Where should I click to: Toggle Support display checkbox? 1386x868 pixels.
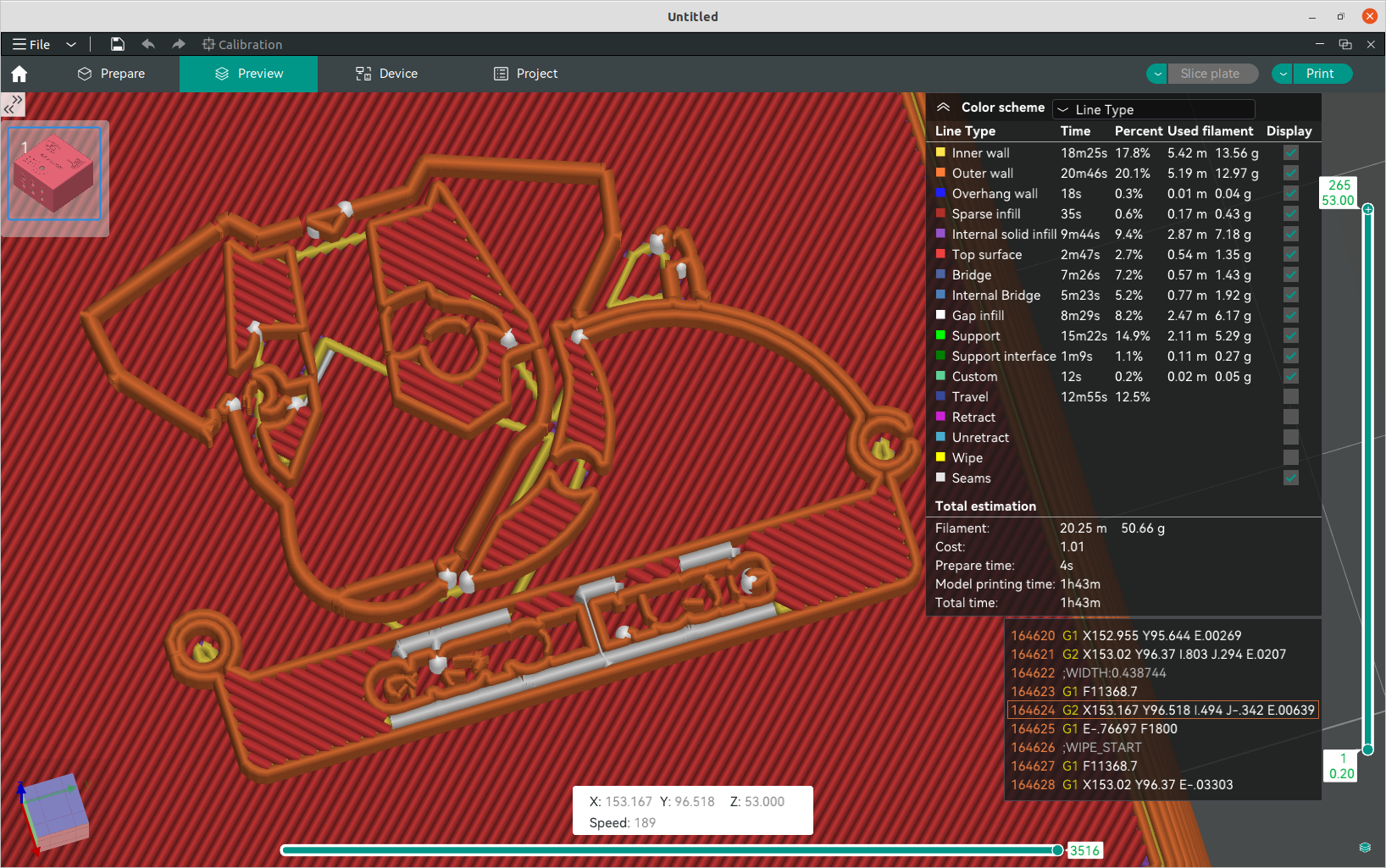(x=1291, y=335)
